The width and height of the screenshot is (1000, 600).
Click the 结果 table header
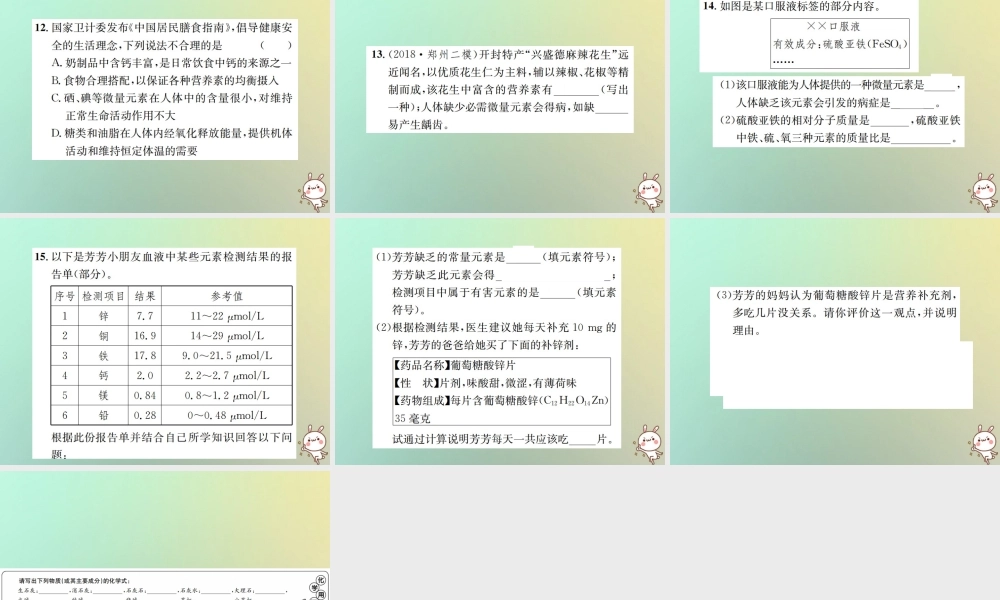click(145, 296)
